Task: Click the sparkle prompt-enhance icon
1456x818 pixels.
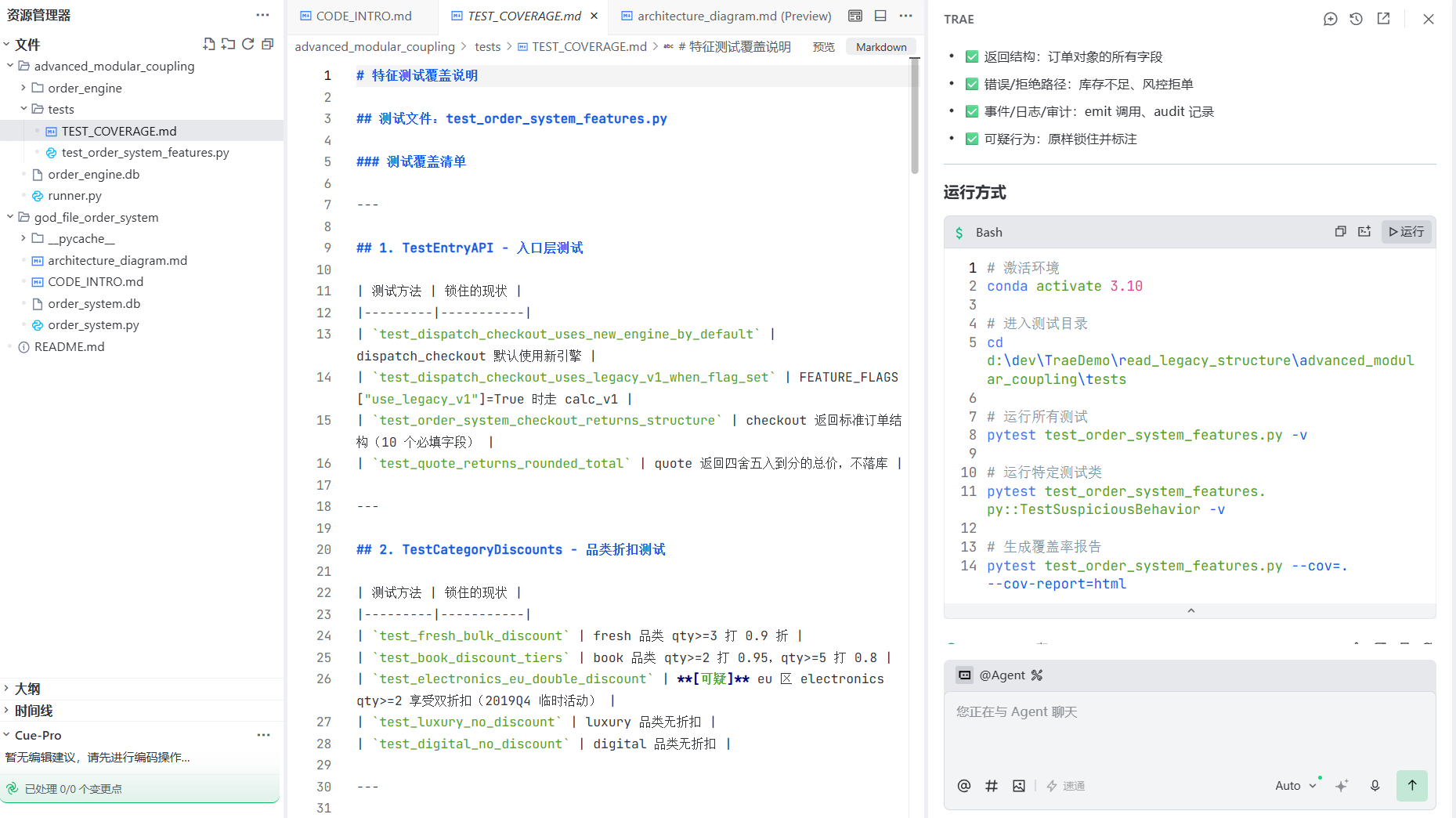Action: [1342, 786]
